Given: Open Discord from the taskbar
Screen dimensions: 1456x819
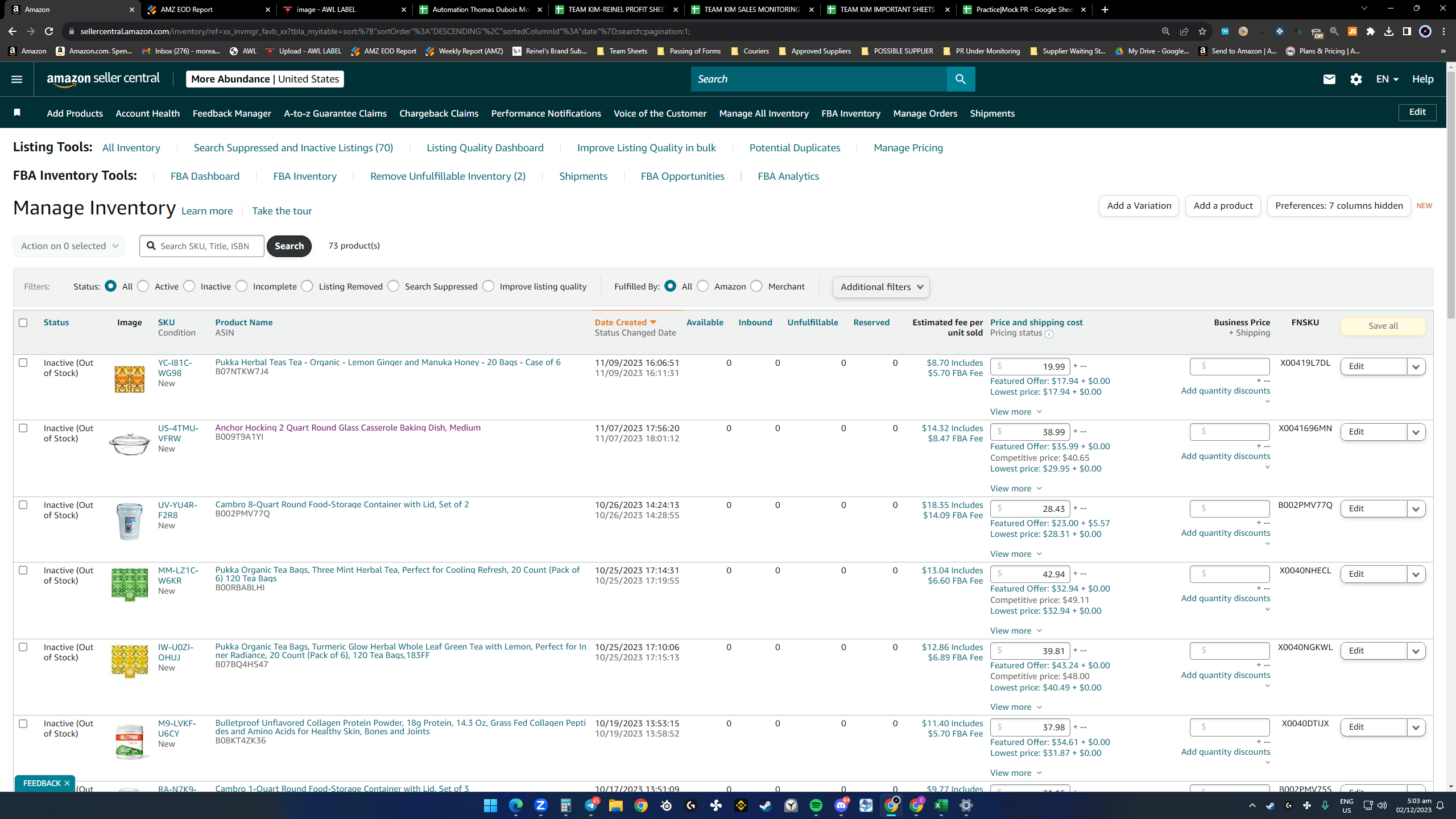Looking at the screenshot, I should (841, 805).
